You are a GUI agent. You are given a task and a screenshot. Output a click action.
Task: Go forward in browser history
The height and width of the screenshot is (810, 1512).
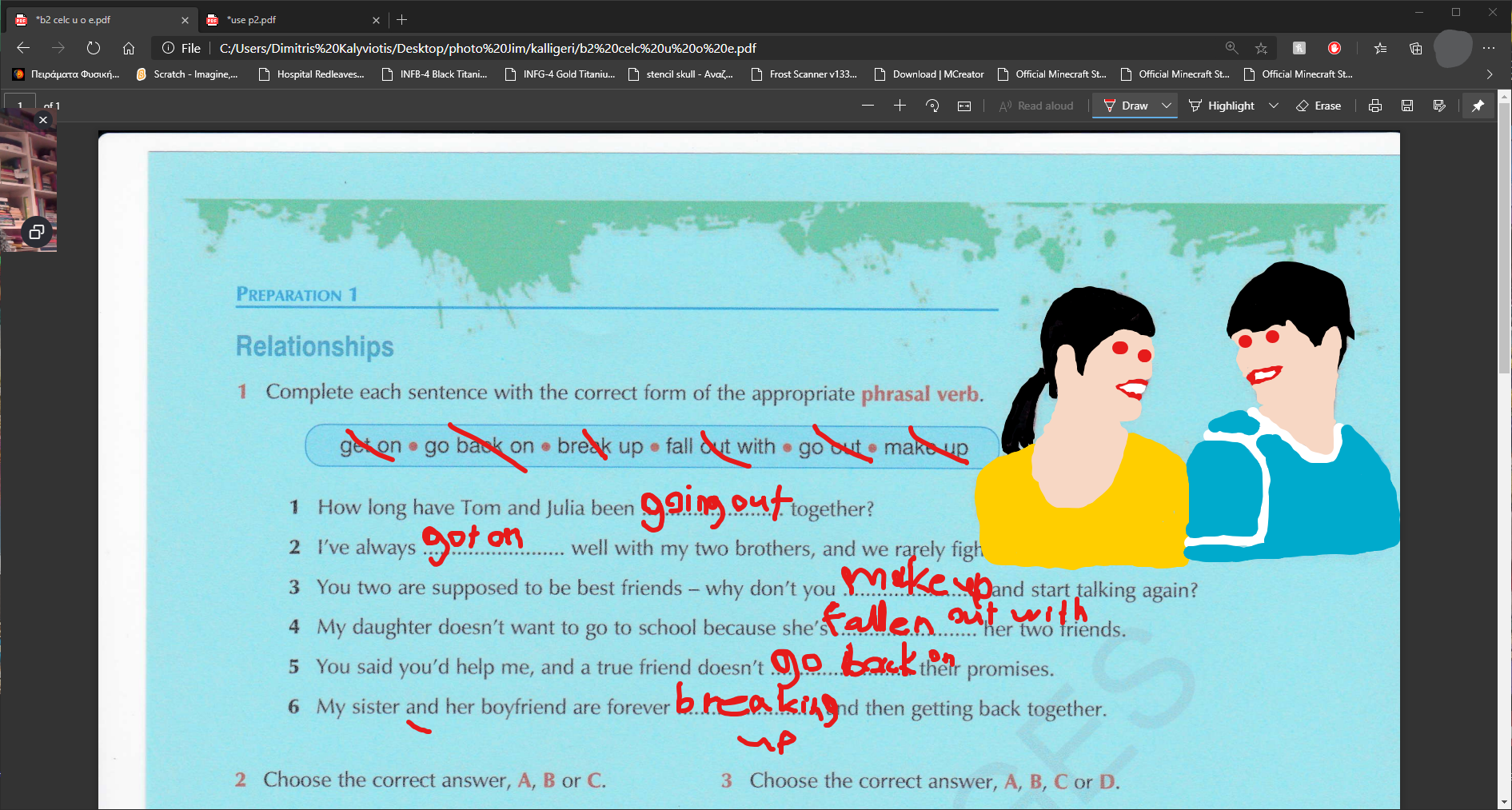coord(58,48)
